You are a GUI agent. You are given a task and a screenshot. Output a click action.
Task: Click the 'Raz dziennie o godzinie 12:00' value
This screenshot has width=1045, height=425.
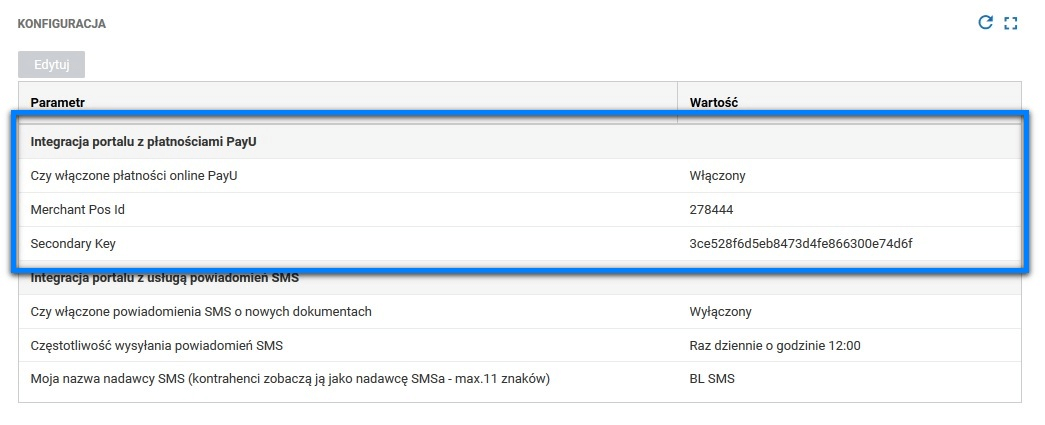[x=775, y=346]
